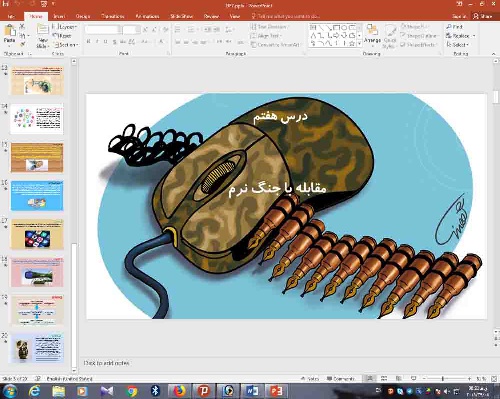The image size is (500, 399).
Task: Open the Align Text dropdown
Action: (x=267, y=36)
